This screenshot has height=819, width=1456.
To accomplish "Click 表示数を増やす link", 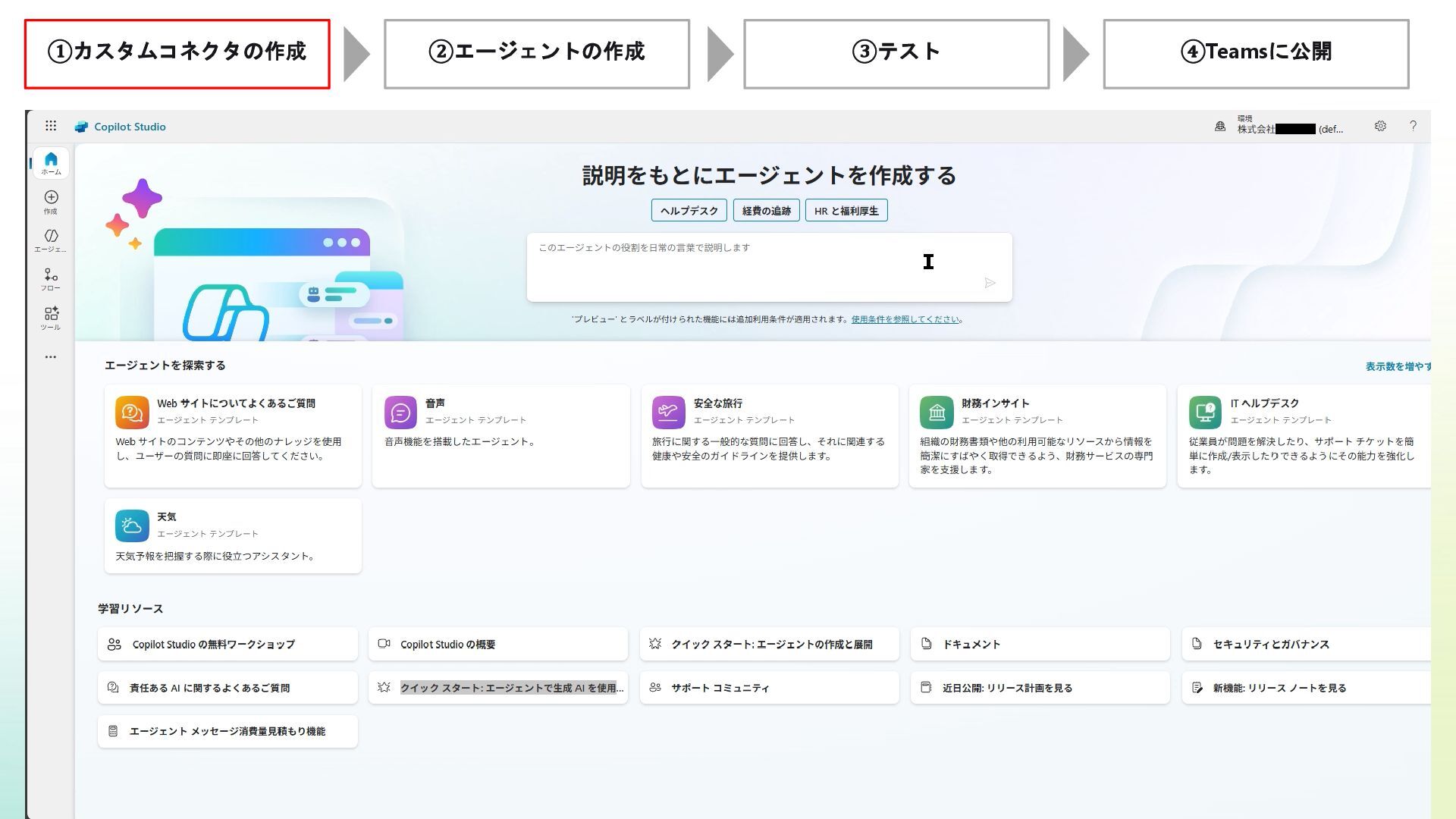I will 1398,366.
